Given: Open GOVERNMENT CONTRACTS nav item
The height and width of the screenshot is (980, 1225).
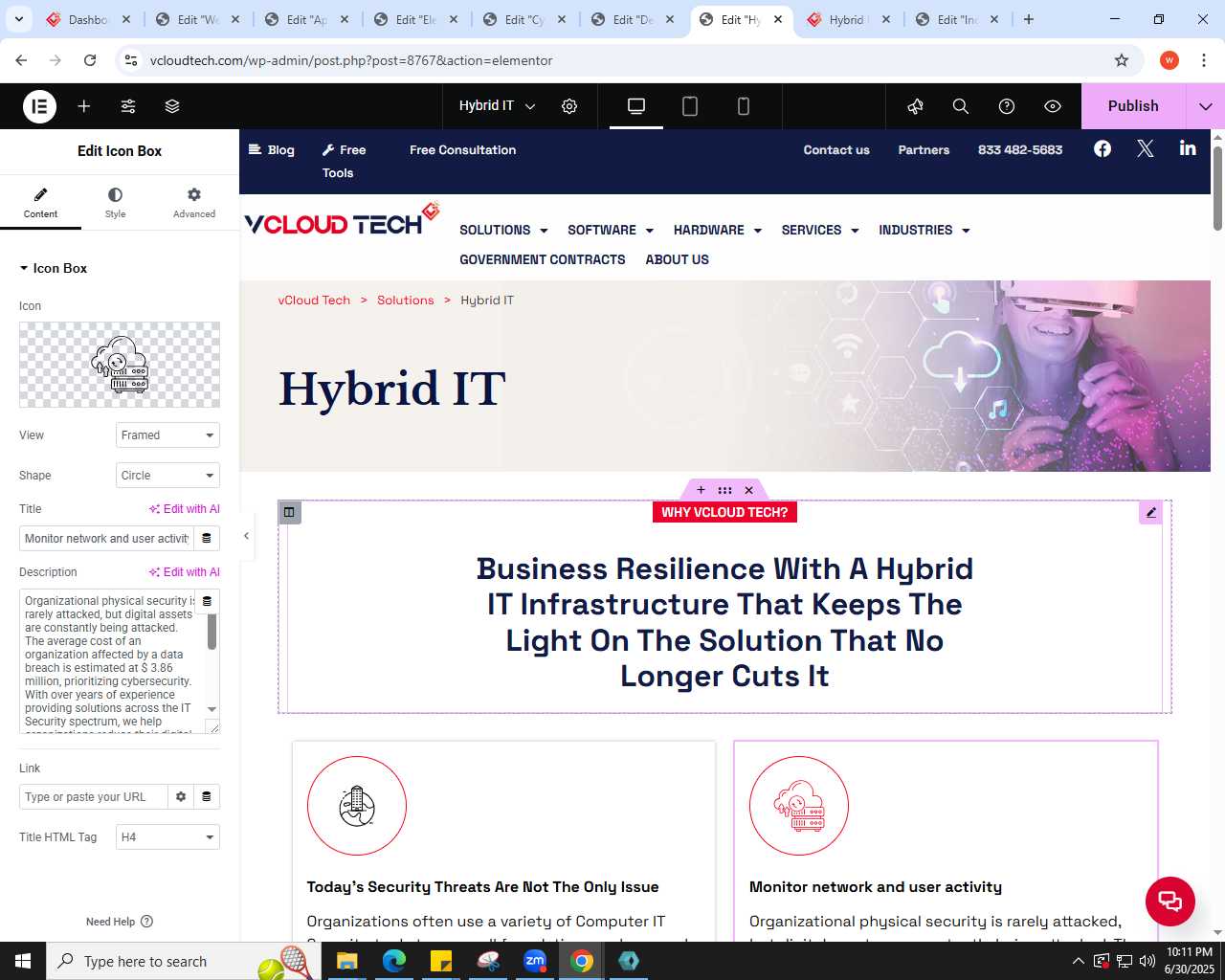Looking at the screenshot, I should (x=543, y=259).
